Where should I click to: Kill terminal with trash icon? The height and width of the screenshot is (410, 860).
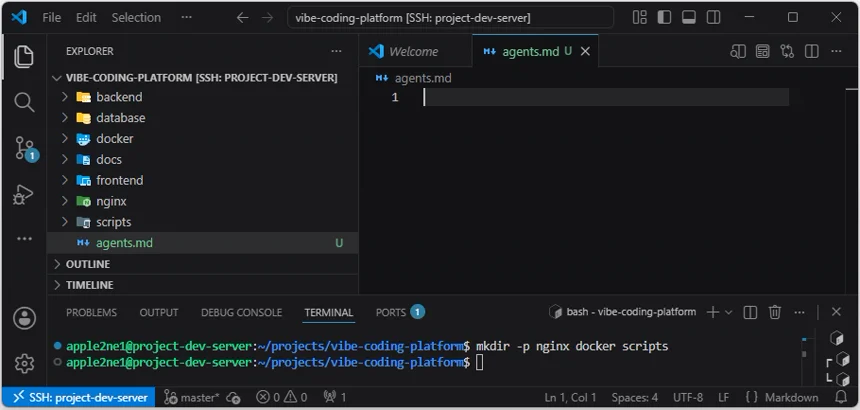774,312
